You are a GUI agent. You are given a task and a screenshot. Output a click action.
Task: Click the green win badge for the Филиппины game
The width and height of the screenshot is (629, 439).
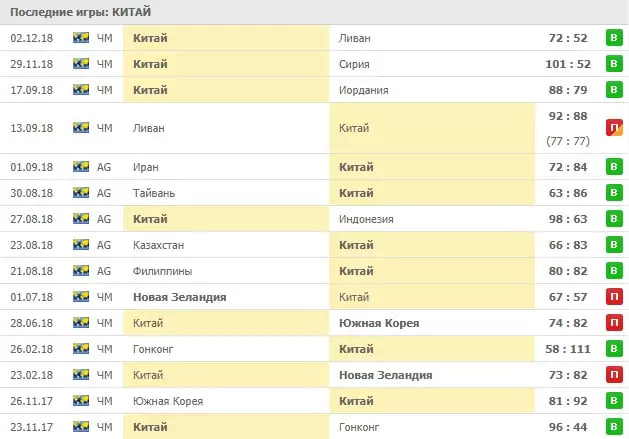[x=614, y=271]
